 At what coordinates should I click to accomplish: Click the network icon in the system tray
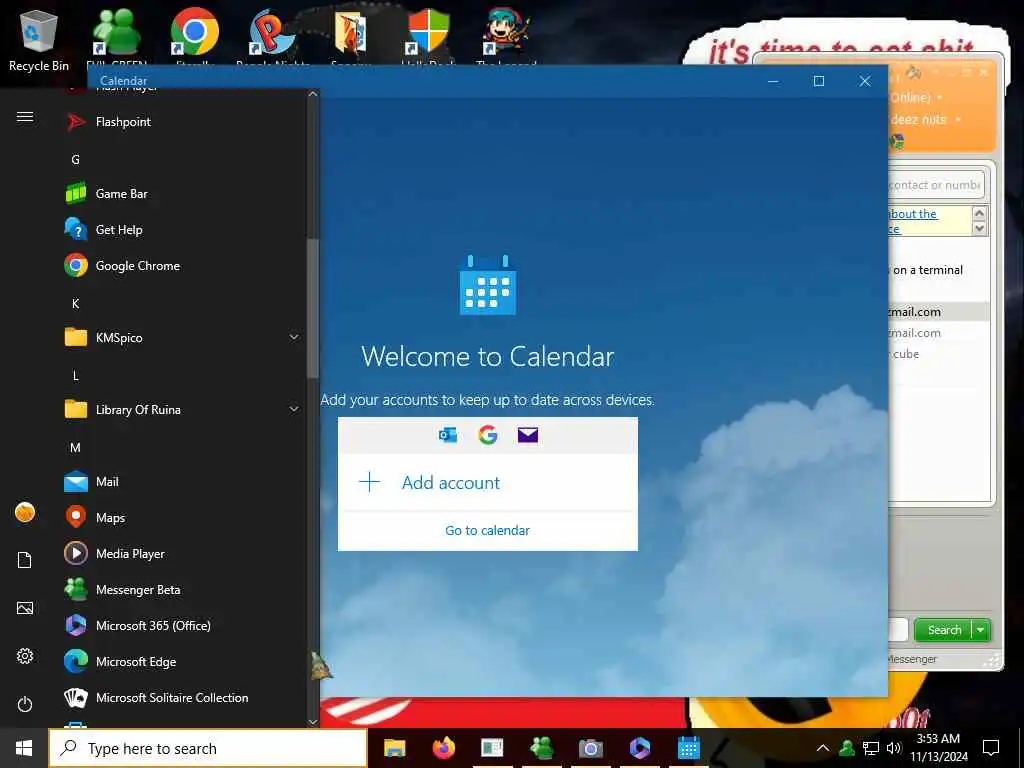tap(871, 748)
